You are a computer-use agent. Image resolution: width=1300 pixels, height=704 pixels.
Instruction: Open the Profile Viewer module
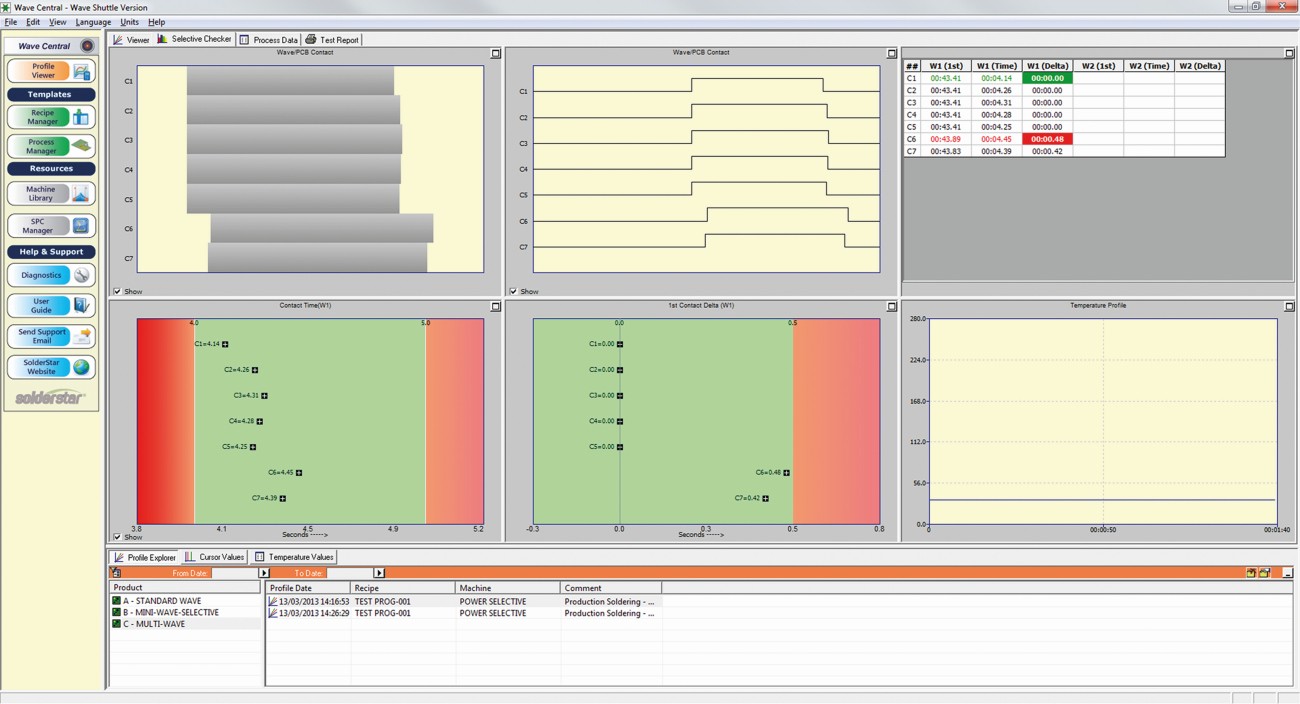[x=51, y=71]
